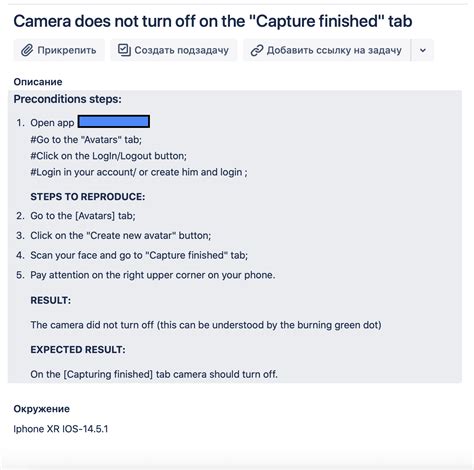
Task: Click the burning green dot sentence
Action: [x=206, y=325]
